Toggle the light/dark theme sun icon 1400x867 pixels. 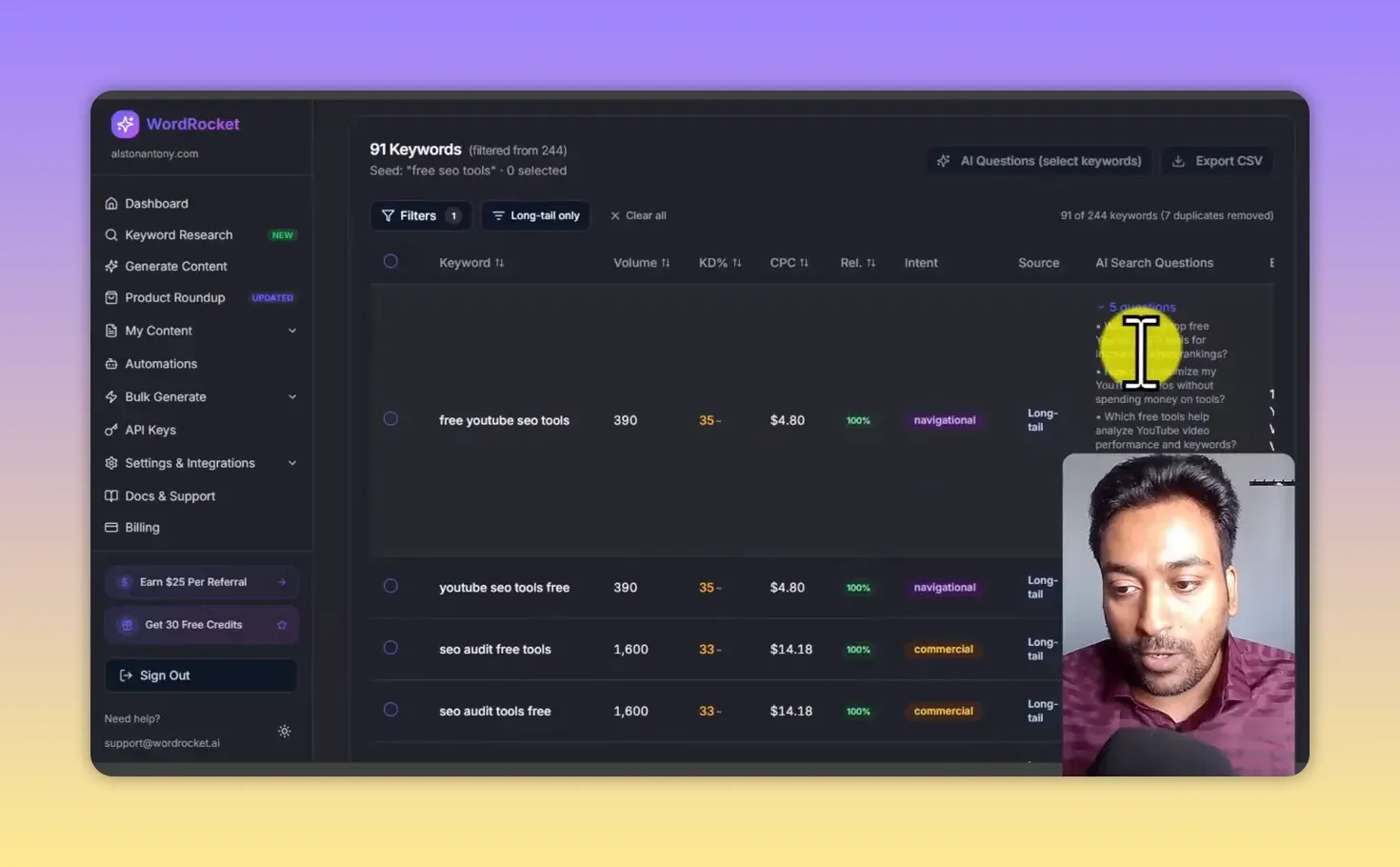(284, 731)
